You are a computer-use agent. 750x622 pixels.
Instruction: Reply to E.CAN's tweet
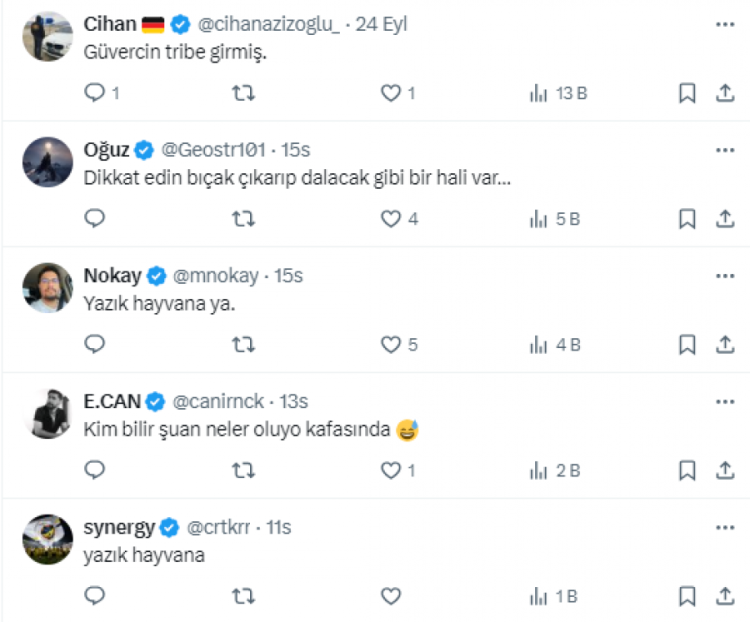point(95,470)
